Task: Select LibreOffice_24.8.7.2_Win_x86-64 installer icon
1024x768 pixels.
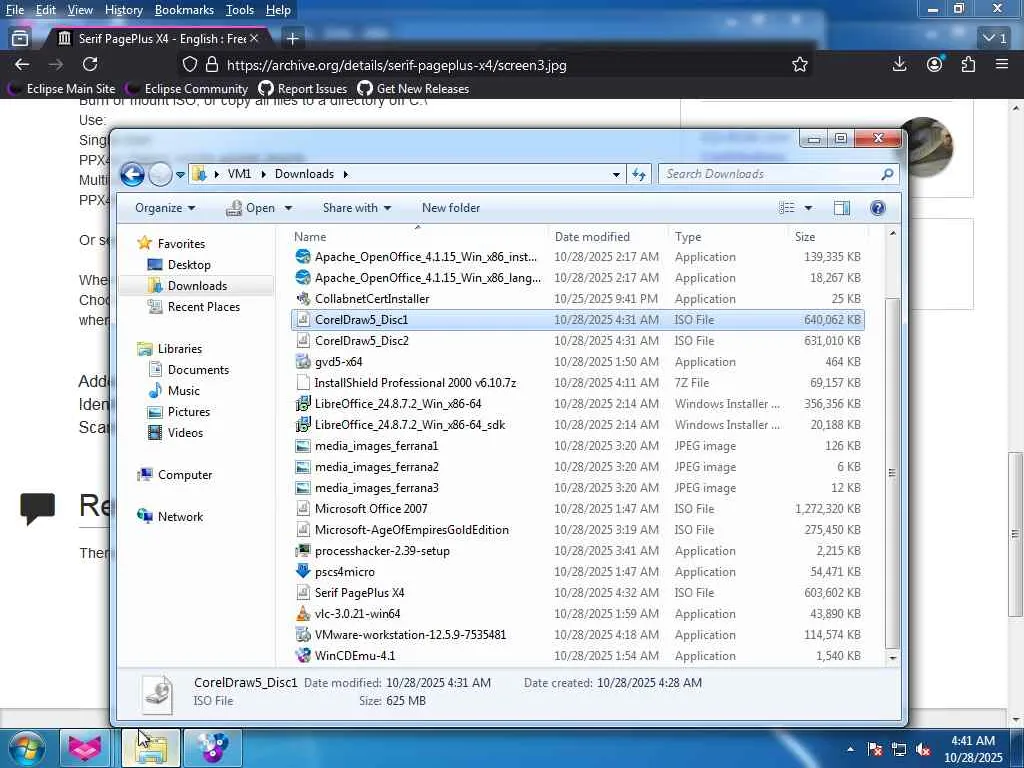Action: click(303, 404)
